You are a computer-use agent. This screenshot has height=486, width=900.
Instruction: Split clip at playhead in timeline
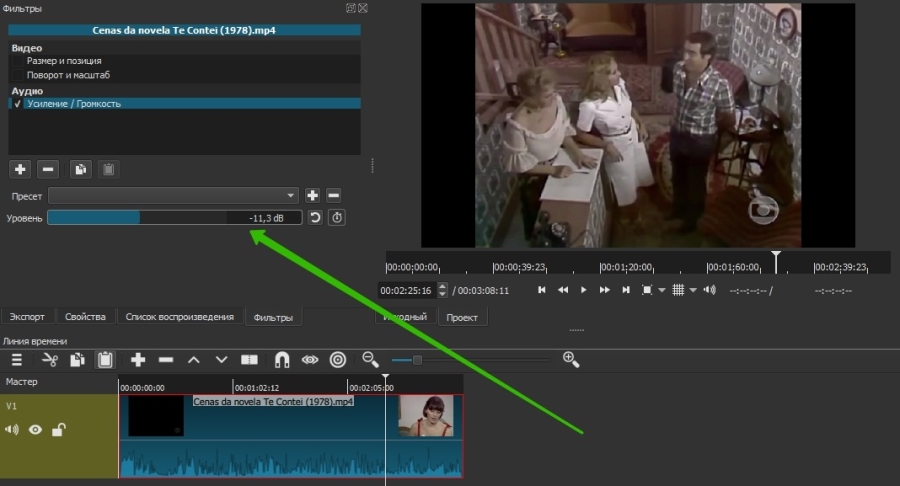[250, 359]
